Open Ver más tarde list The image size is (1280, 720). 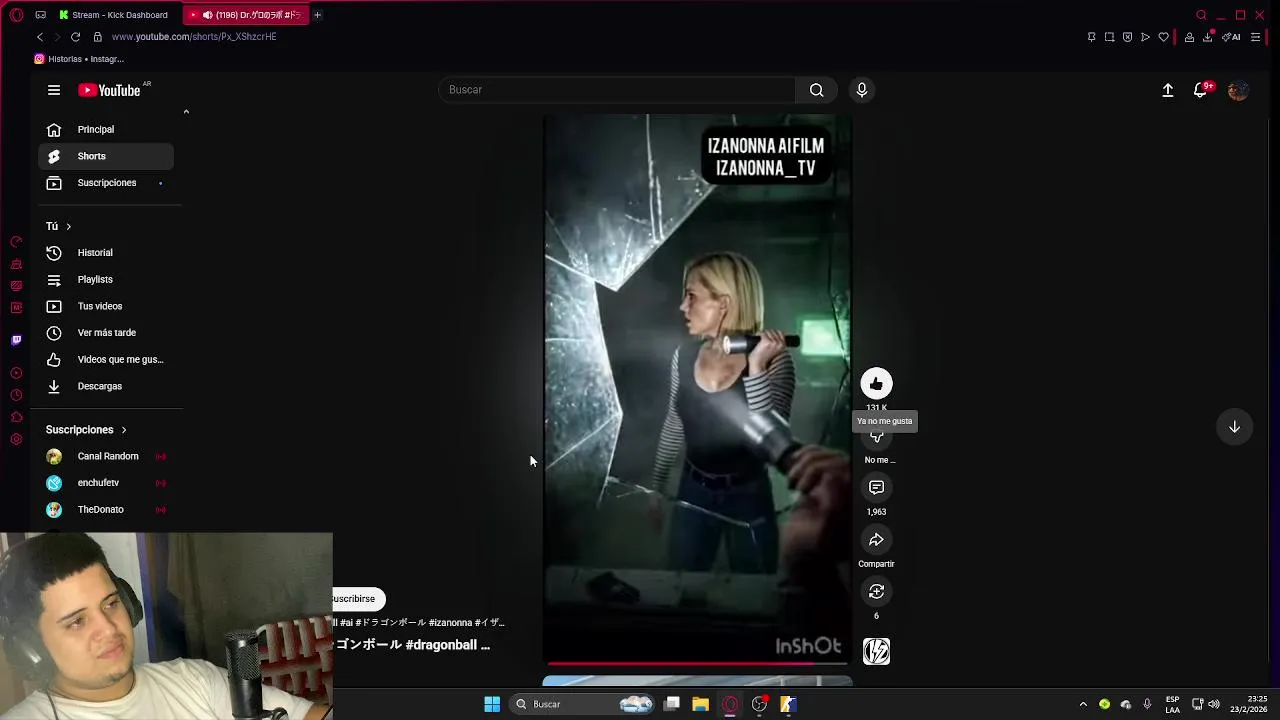(106, 333)
